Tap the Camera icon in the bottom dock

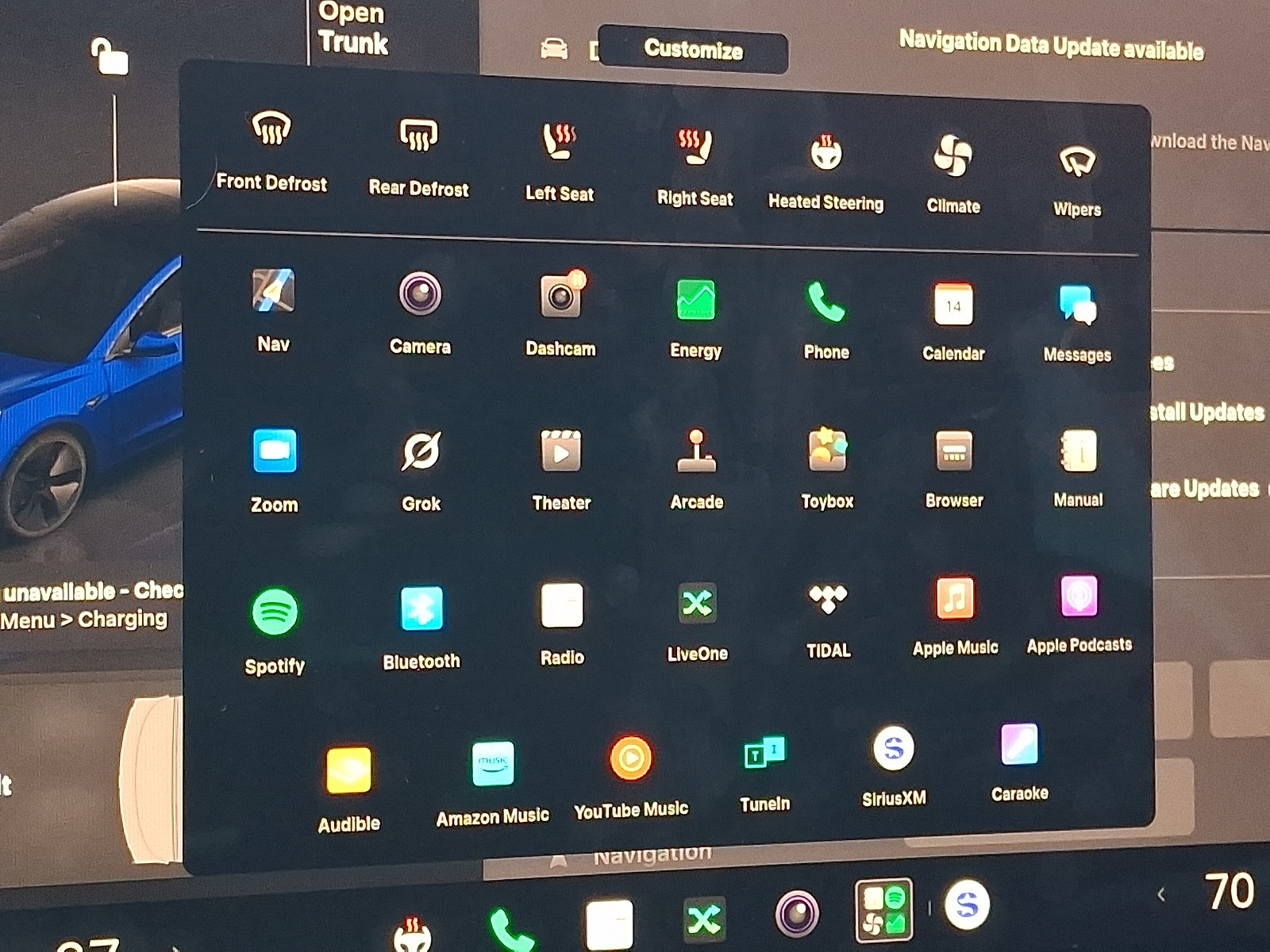(x=796, y=914)
